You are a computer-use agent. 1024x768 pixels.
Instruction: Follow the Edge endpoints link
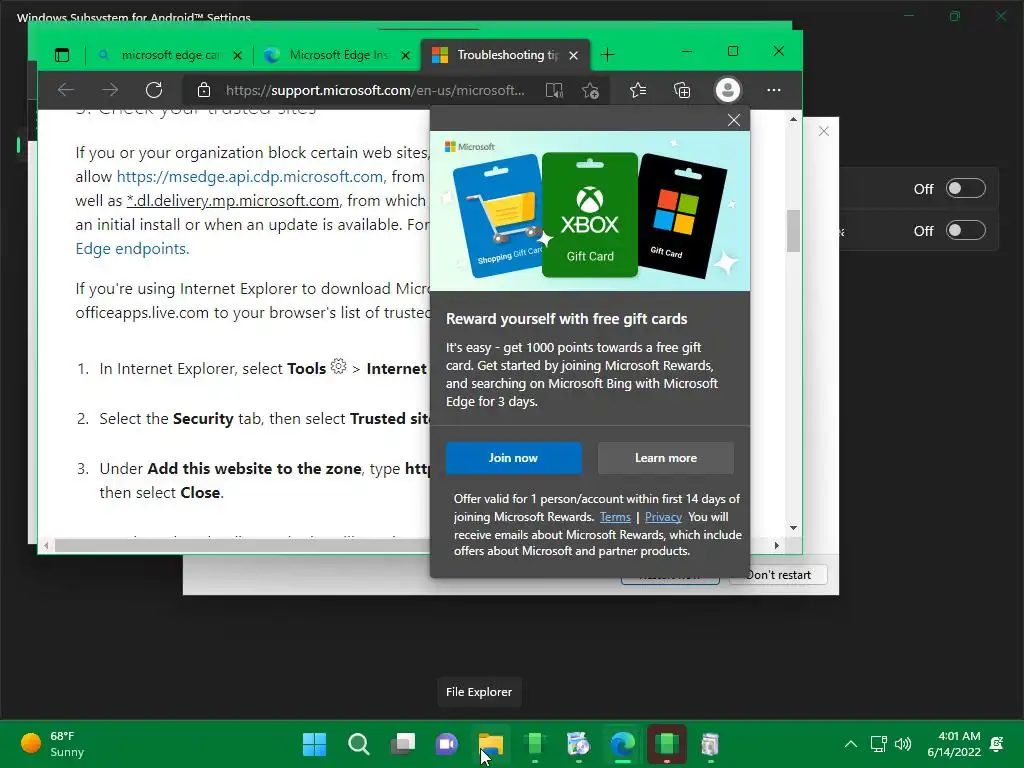pyautogui.click(x=132, y=249)
